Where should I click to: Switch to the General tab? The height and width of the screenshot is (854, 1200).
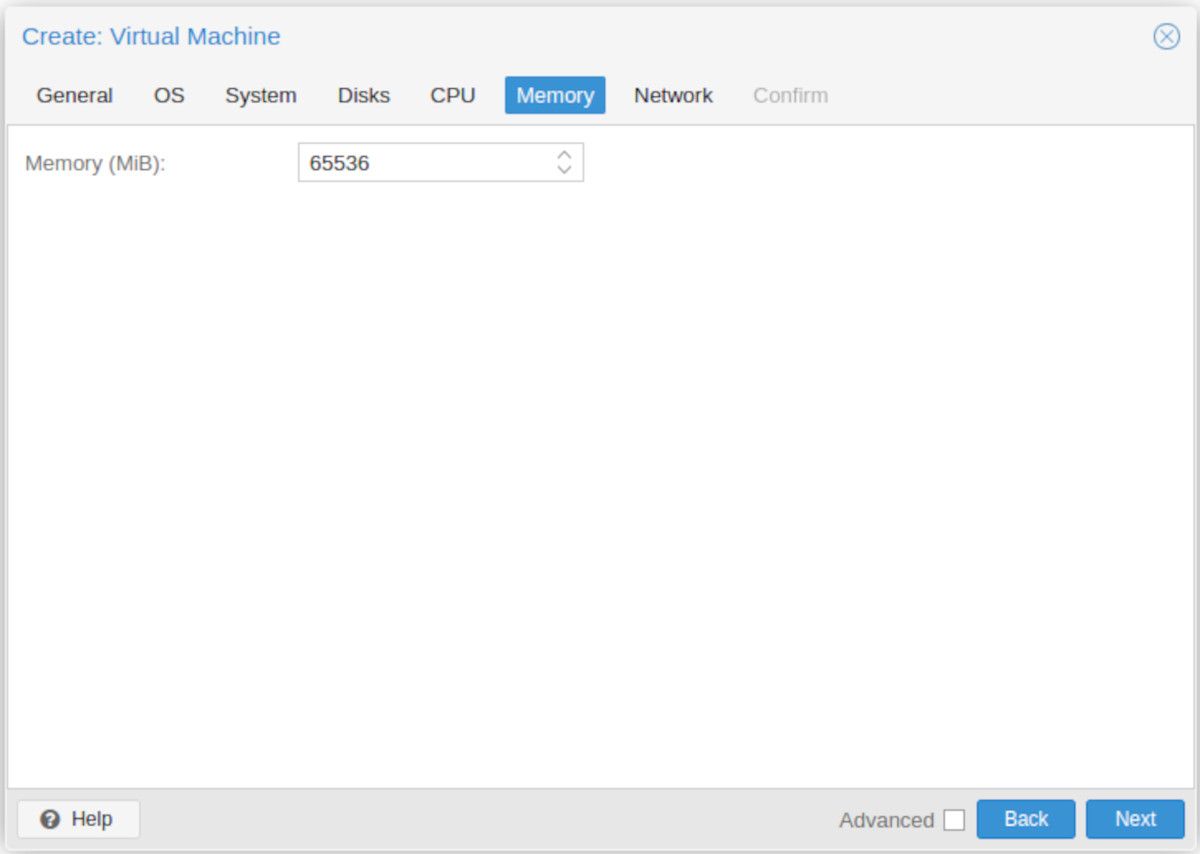click(x=75, y=95)
